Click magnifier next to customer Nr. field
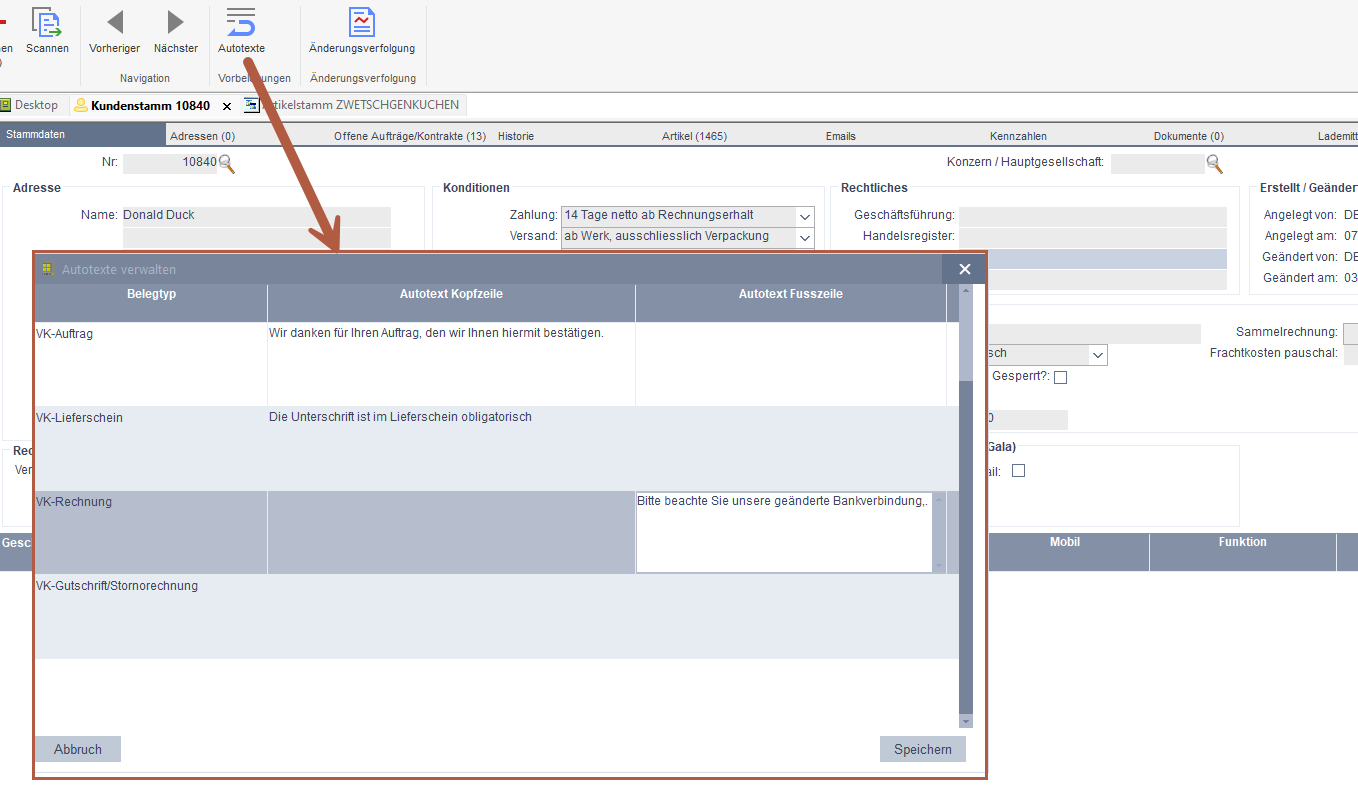1358x807 pixels. (227, 163)
